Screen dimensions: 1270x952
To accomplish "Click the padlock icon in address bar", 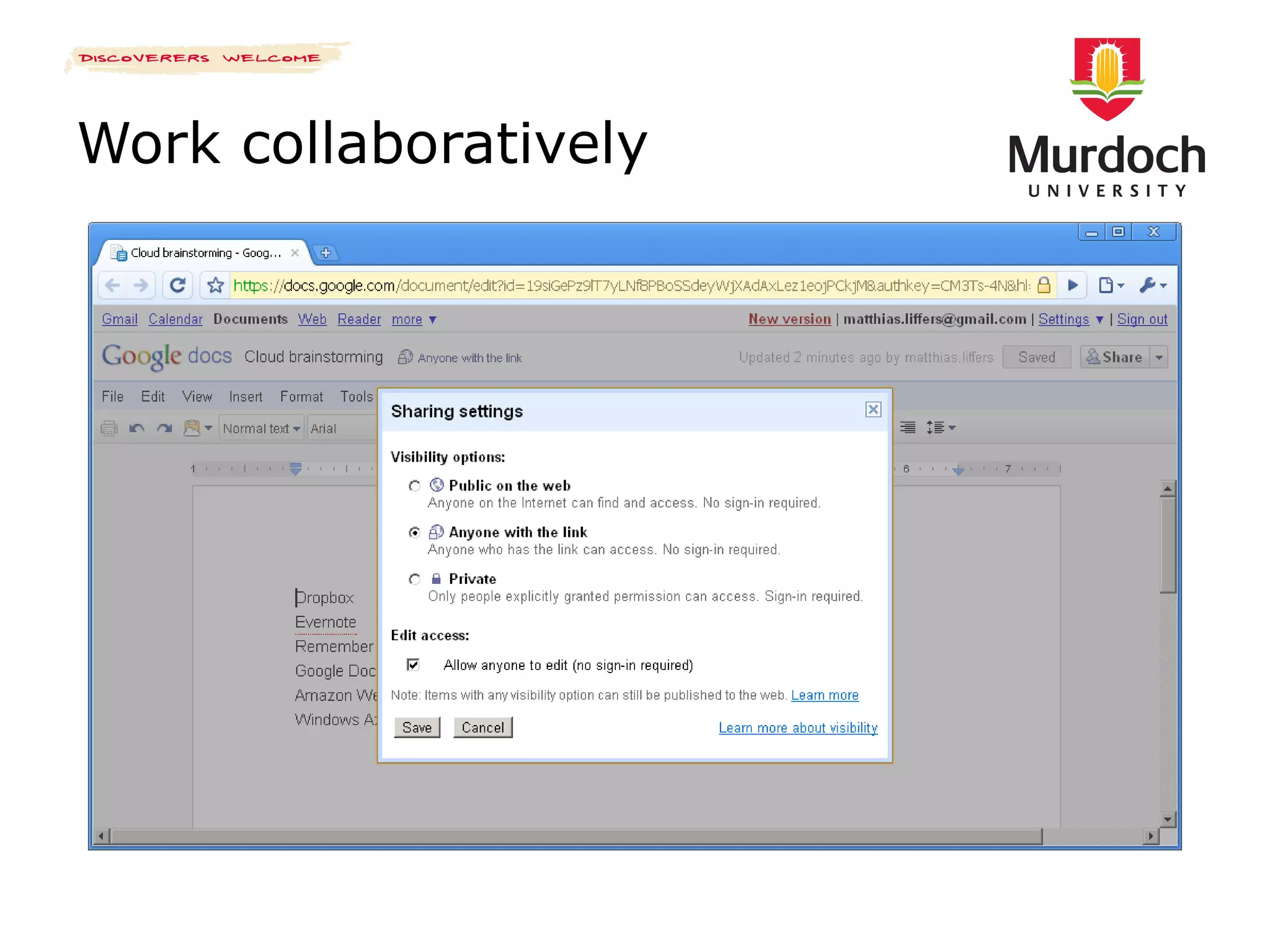I will coord(1044,285).
